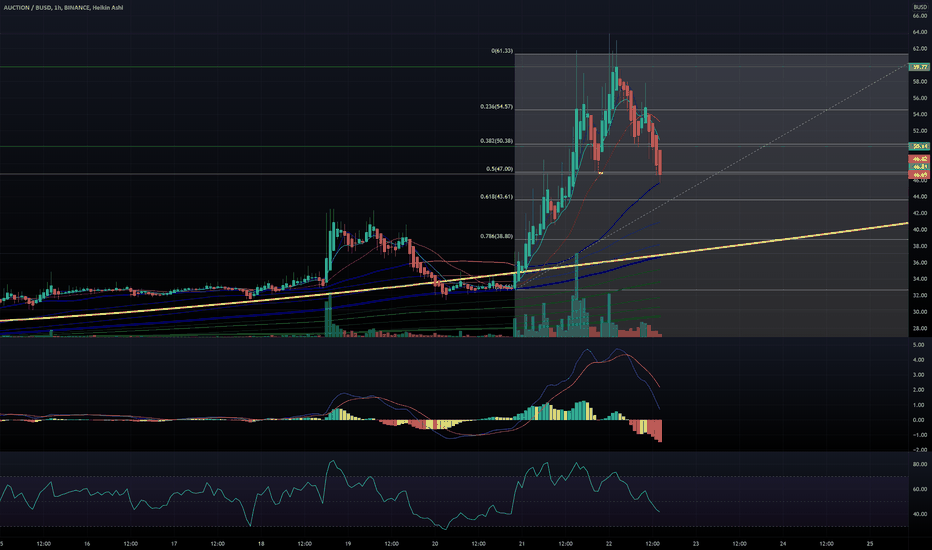Select the 0(61.33) Fibonacci level label

[x=502, y=51]
